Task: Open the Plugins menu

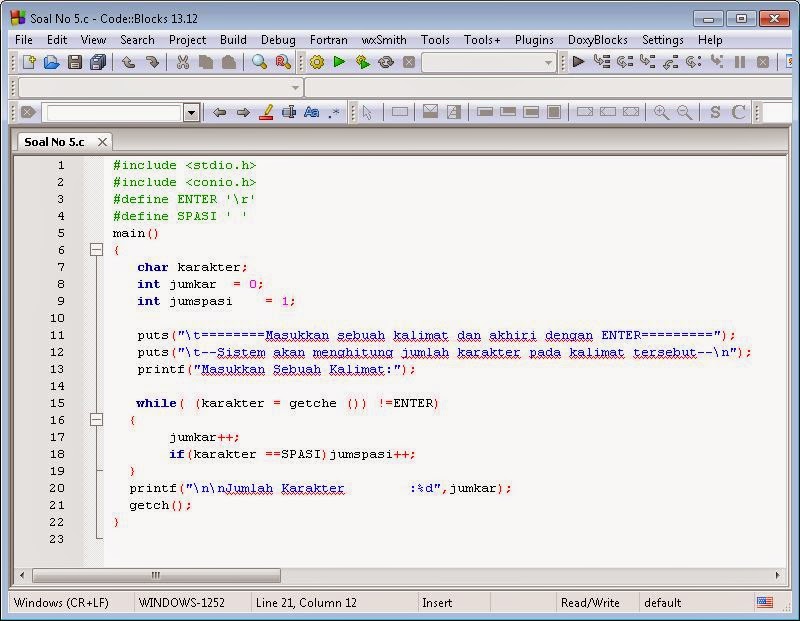Action: pos(534,40)
